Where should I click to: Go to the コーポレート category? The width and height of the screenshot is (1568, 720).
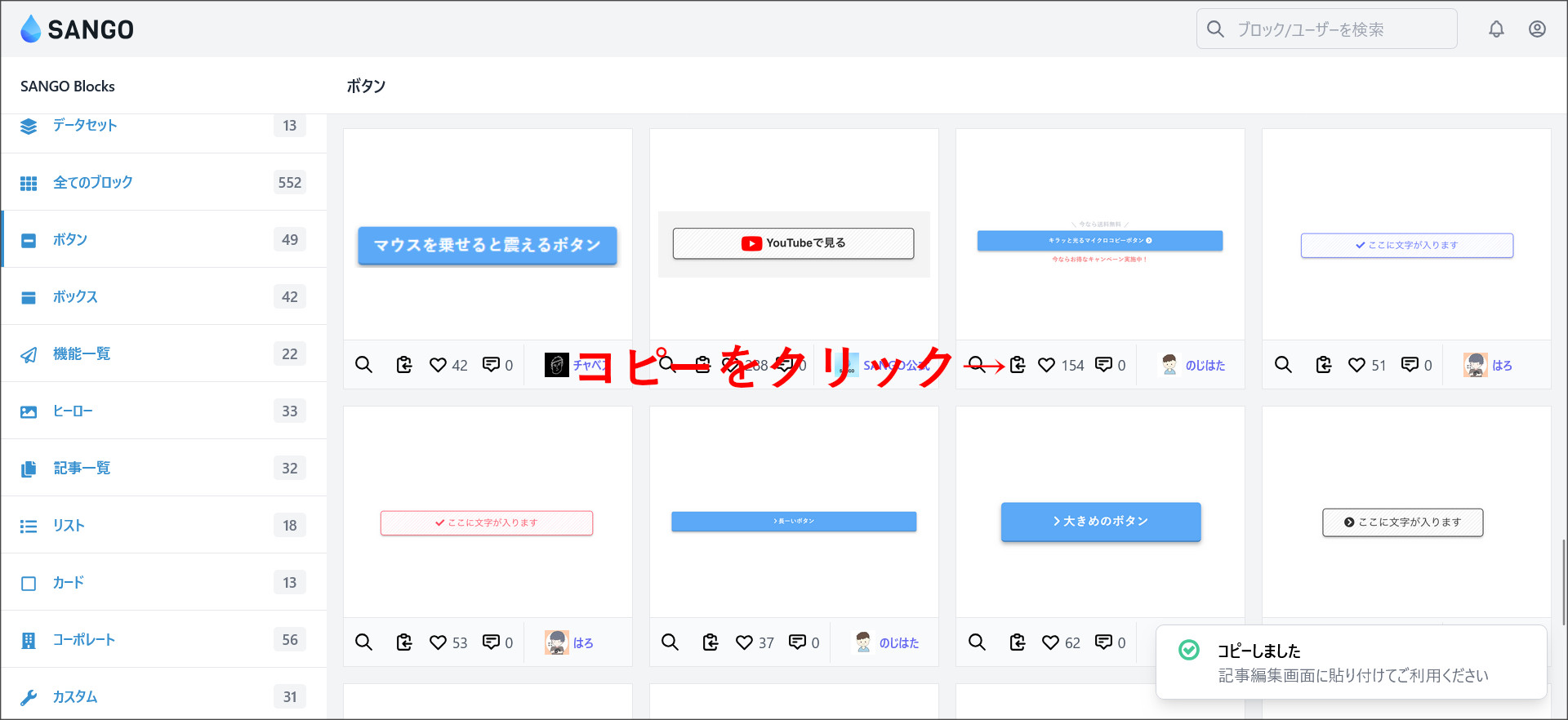83,639
